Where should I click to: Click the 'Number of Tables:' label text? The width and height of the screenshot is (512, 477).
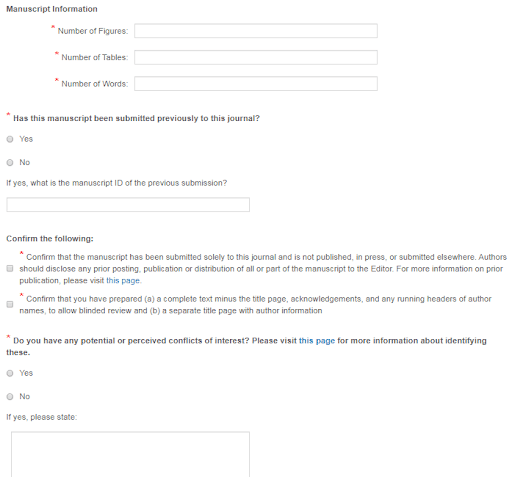(95, 57)
